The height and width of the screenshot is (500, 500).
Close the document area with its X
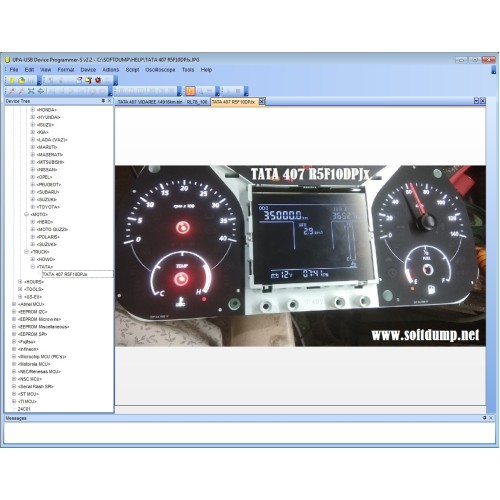(x=483, y=101)
